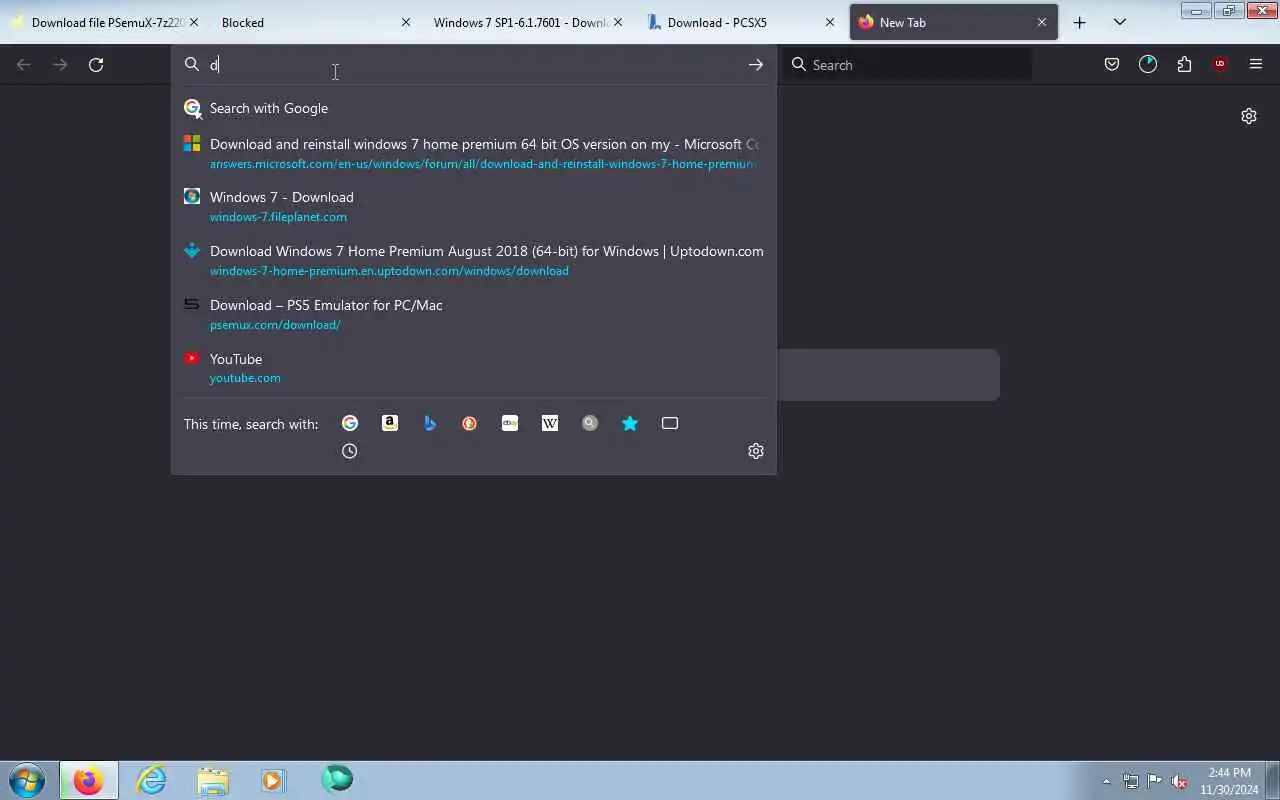Click the Go arrow in the address bar
This screenshot has width=1280, height=800.
coord(756,64)
